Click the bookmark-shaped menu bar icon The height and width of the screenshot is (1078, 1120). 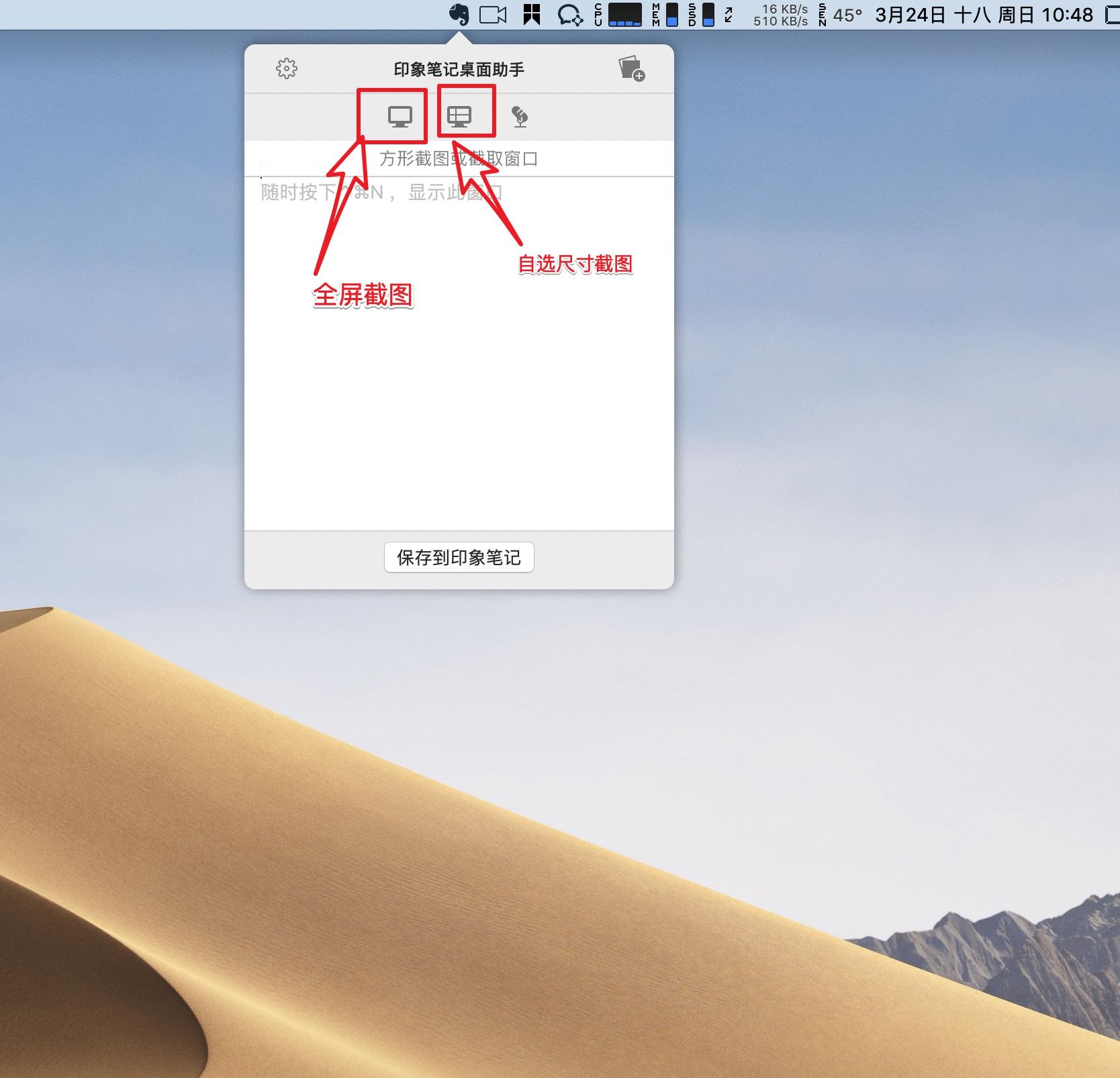(532, 15)
